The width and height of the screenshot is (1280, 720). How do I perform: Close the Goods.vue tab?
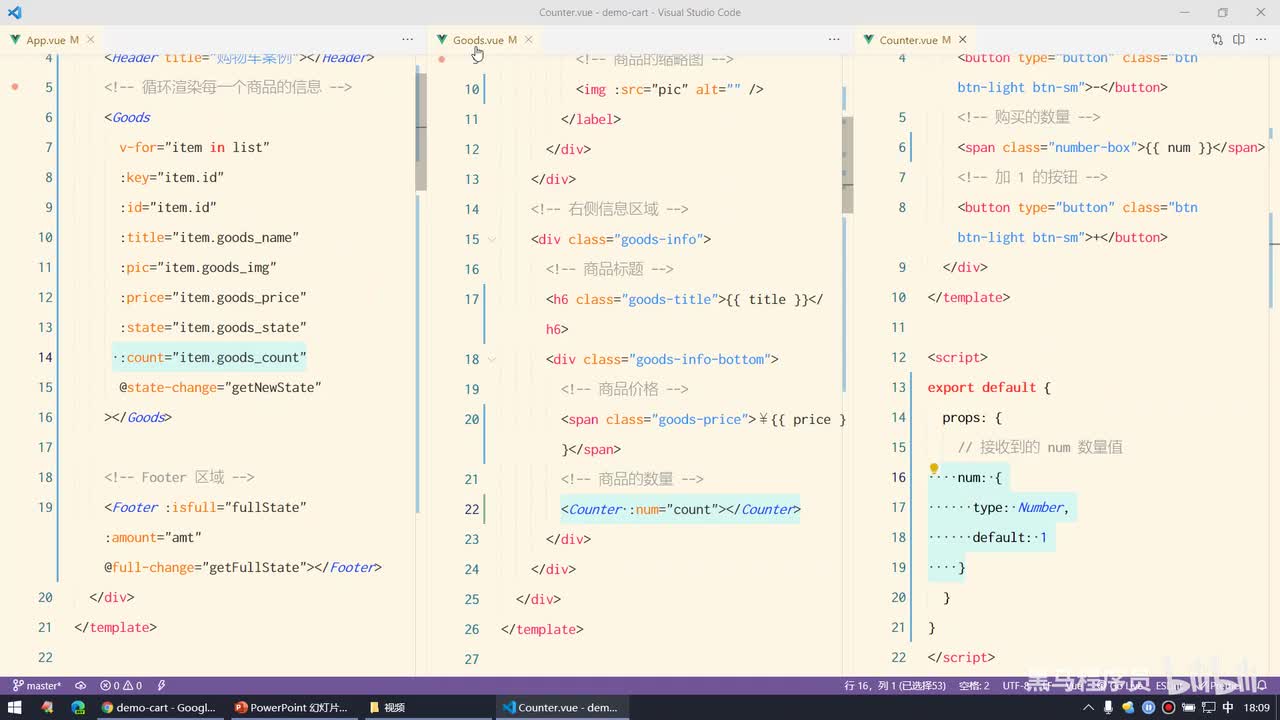point(528,40)
